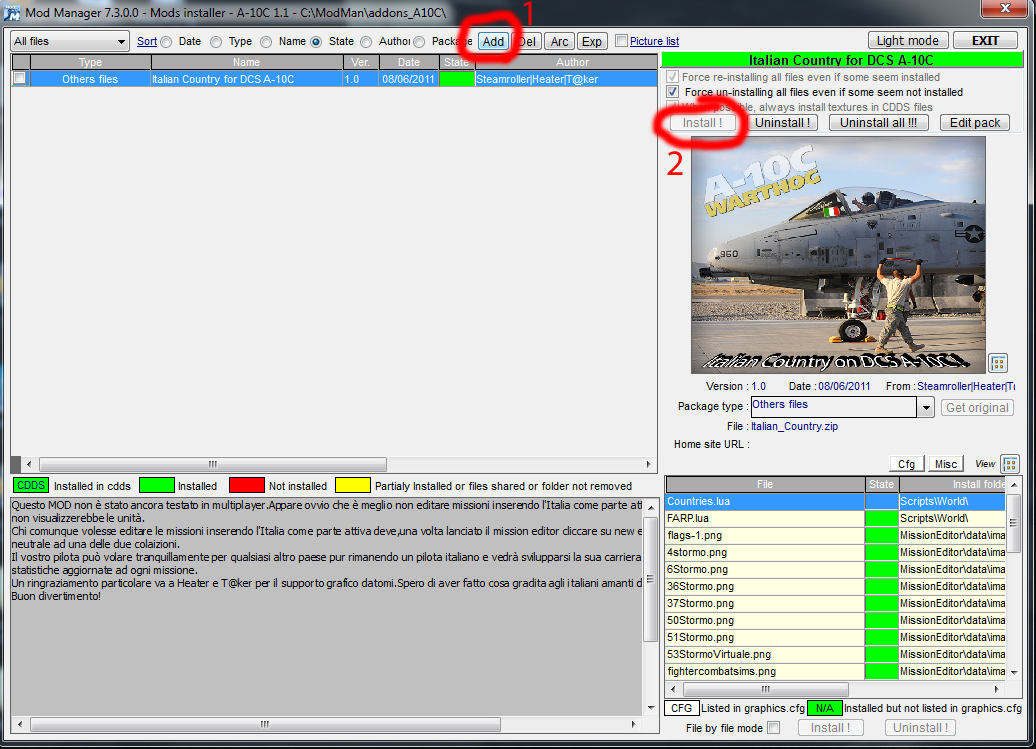
Task: Click Install ! beside the upper Uninstall ! button
Action: point(702,122)
